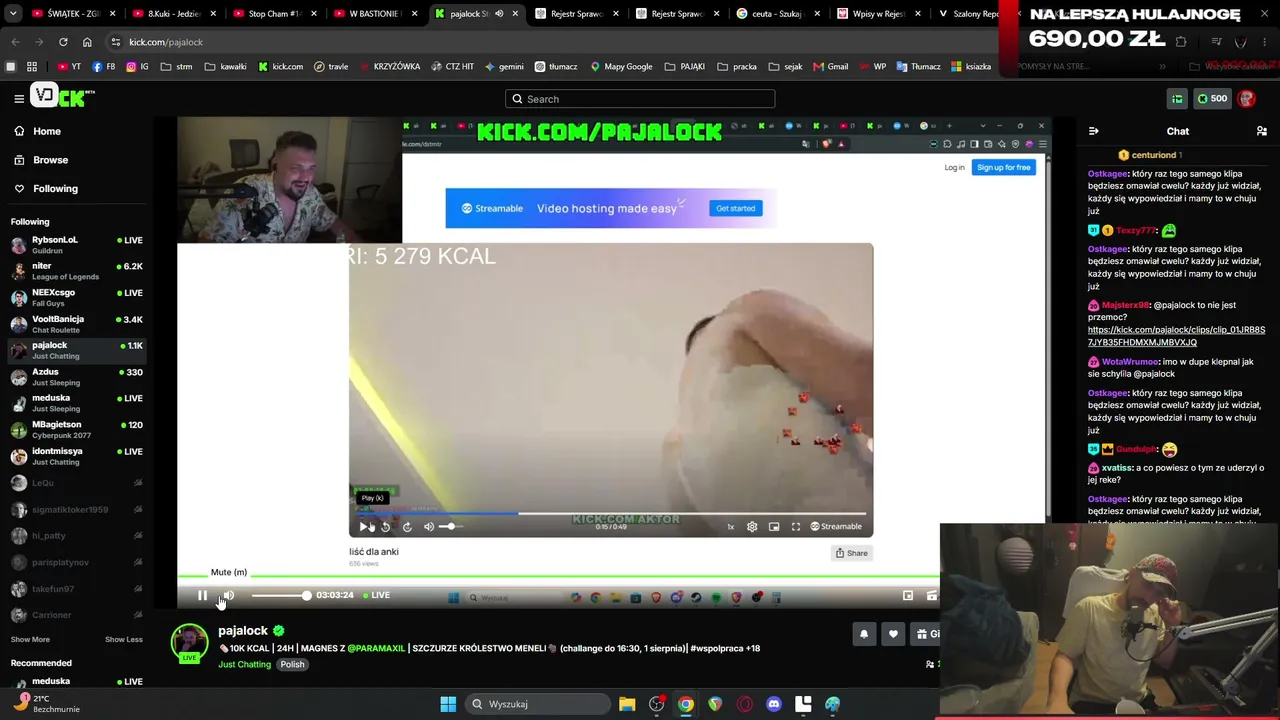Screen dimensions: 1280x720
Task: Open File Explorer from the taskbar
Action: tap(627, 704)
